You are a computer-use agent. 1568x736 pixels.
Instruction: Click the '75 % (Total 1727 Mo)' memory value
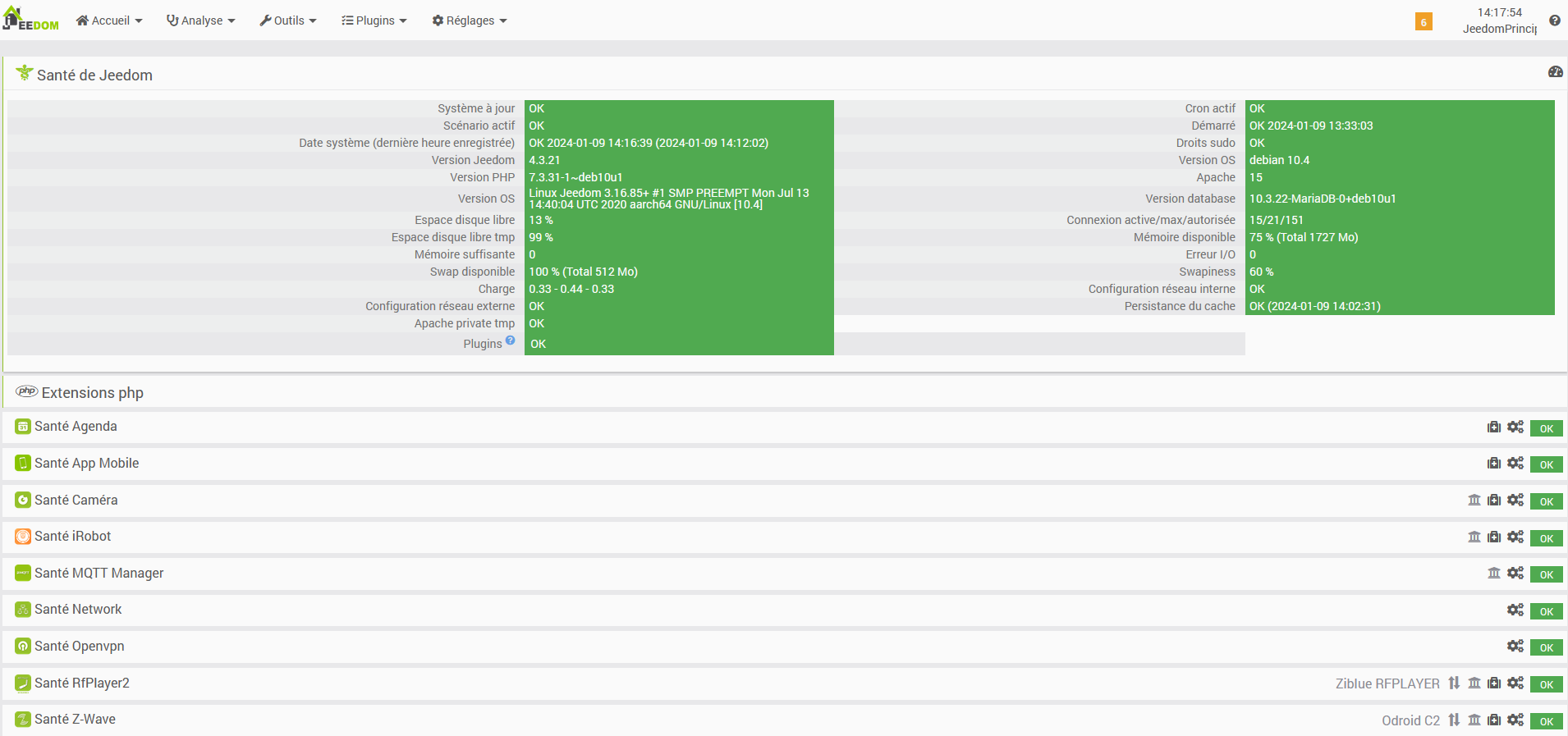(1304, 237)
